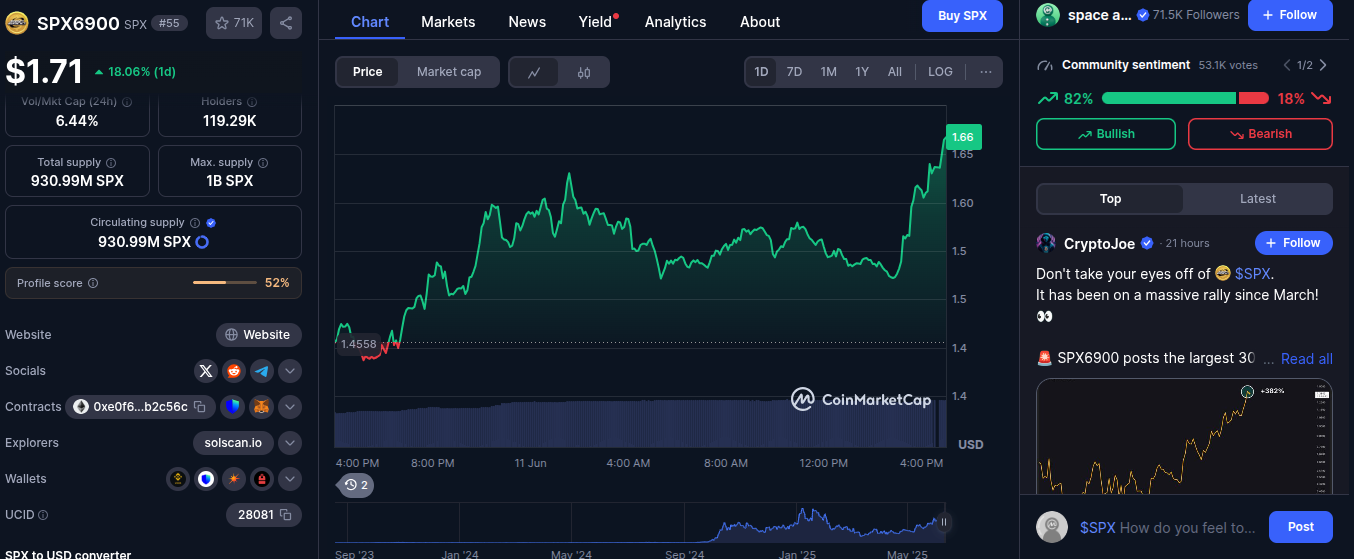Click the range handle on the chart timeline

tap(943, 521)
